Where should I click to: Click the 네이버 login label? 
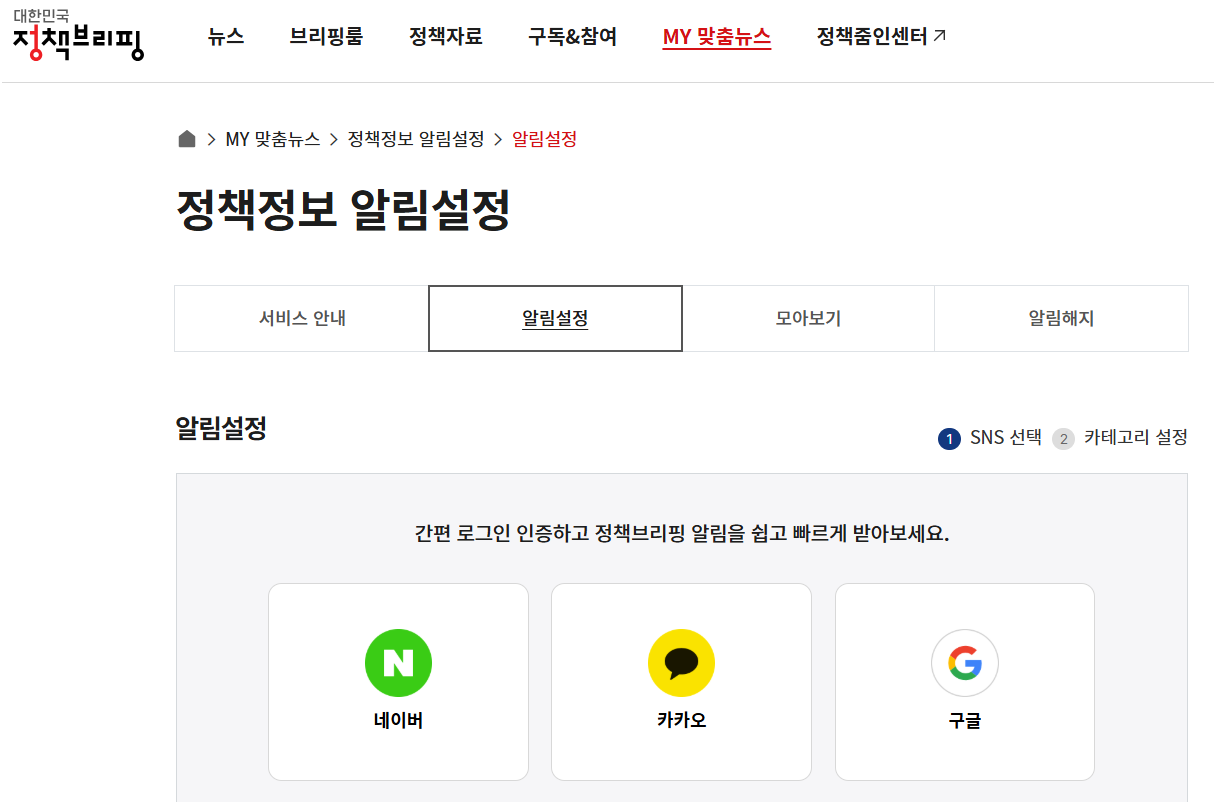(x=398, y=720)
